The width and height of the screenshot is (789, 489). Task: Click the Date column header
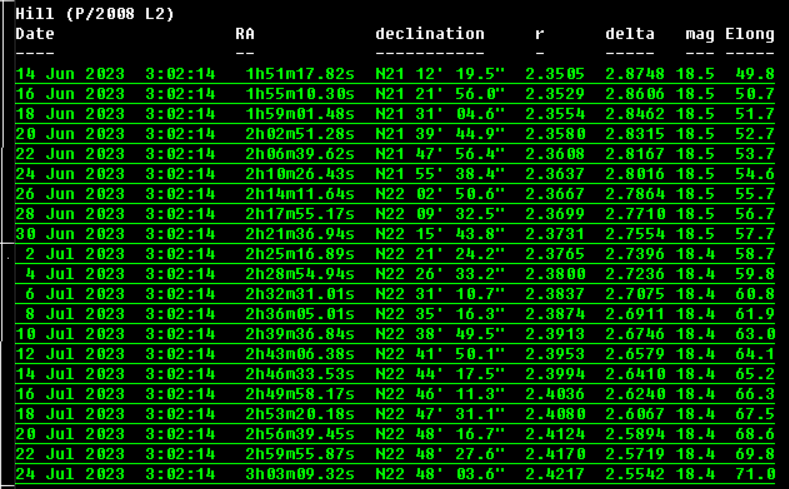pyautogui.click(x=35, y=34)
